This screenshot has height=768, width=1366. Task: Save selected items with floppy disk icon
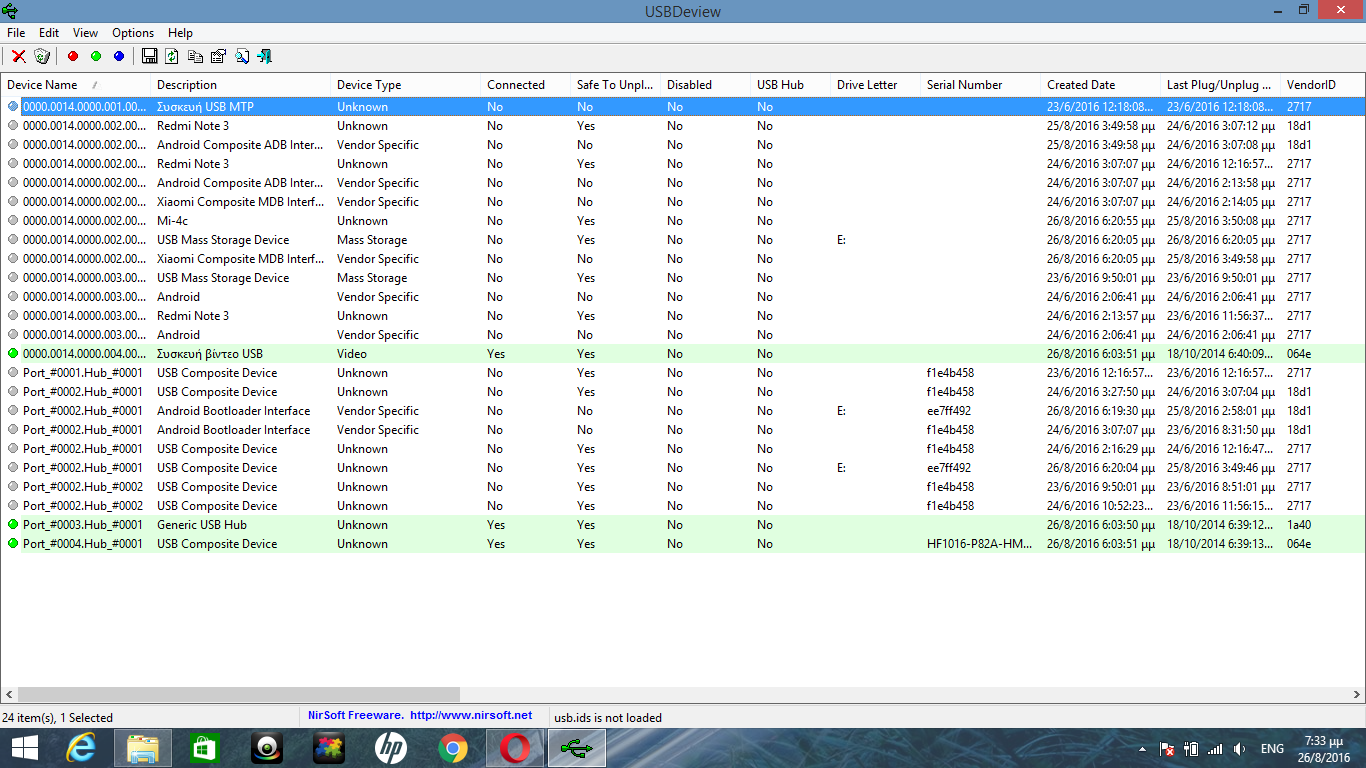[x=149, y=57]
